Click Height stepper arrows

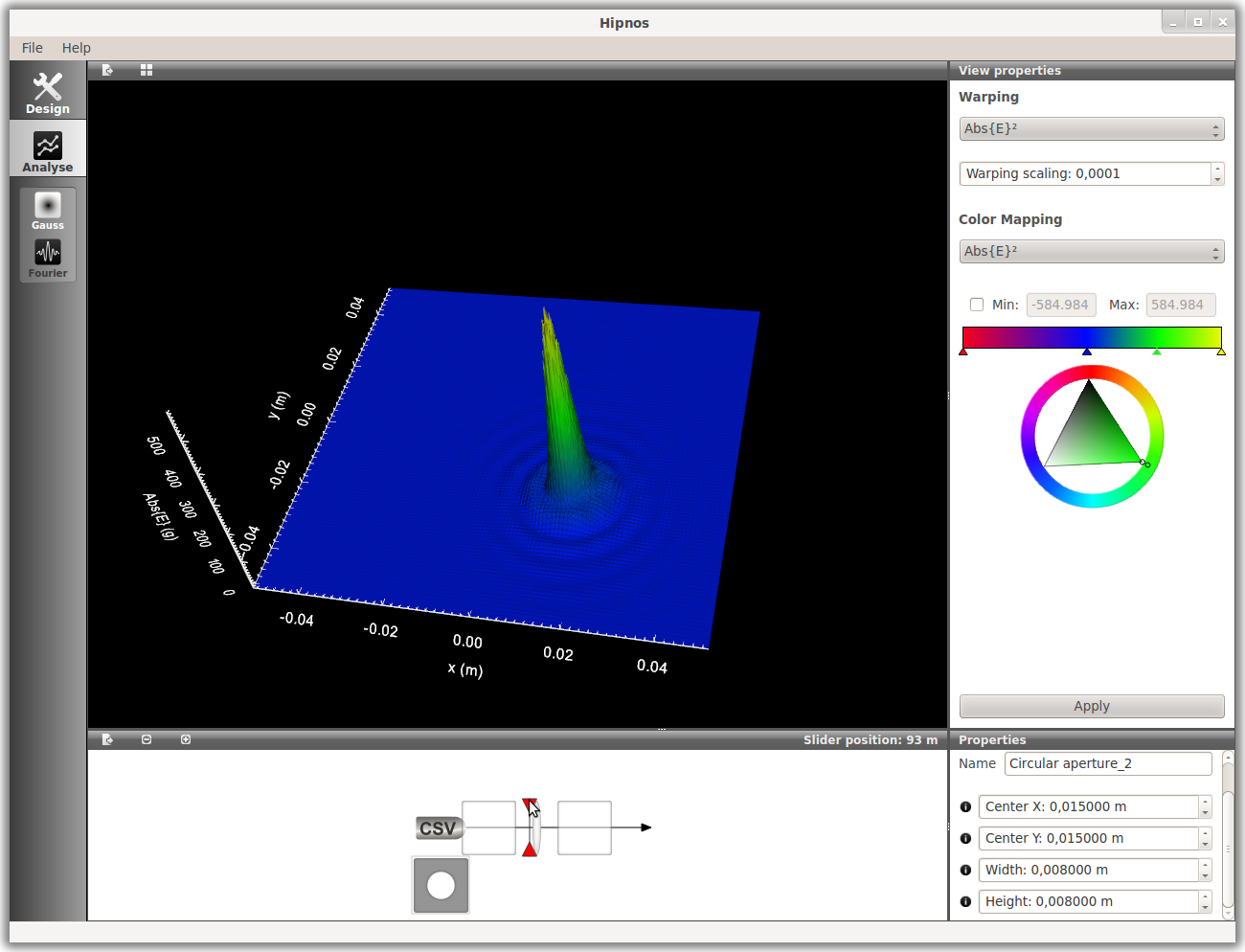tap(1205, 902)
